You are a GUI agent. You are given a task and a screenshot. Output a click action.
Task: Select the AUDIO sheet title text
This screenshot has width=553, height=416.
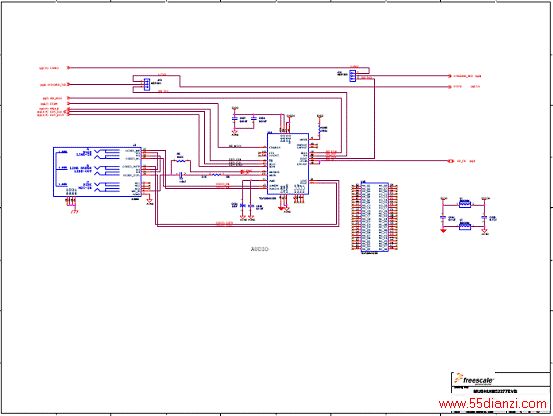[260, 249]
